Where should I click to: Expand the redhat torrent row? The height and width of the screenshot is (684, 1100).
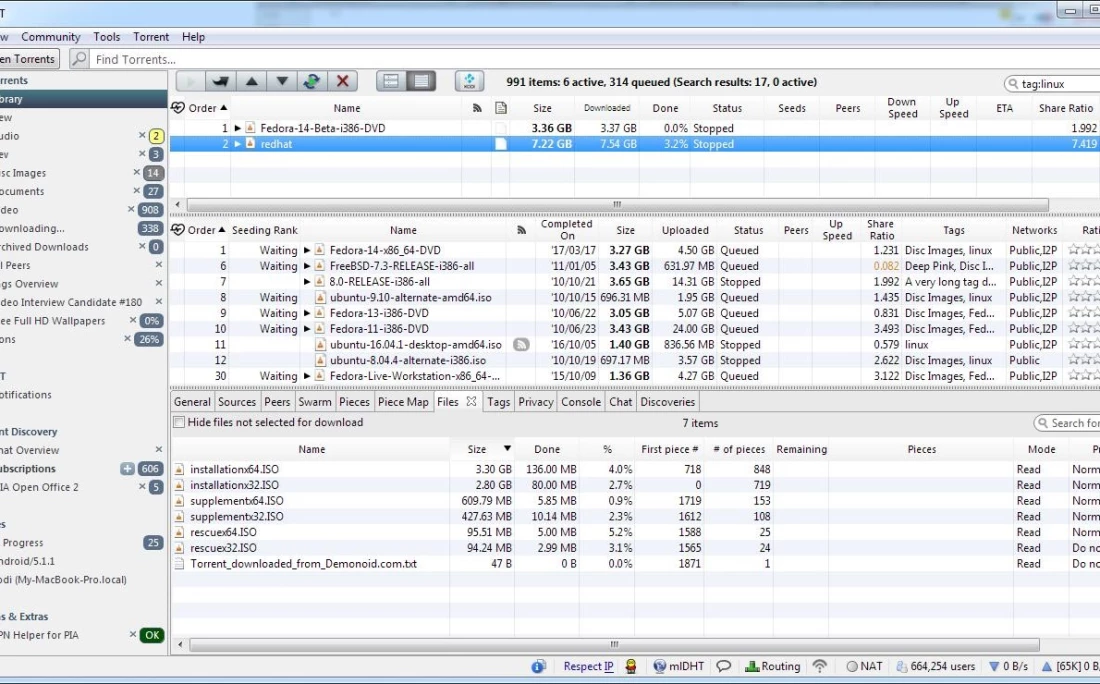tap(238, 144)
